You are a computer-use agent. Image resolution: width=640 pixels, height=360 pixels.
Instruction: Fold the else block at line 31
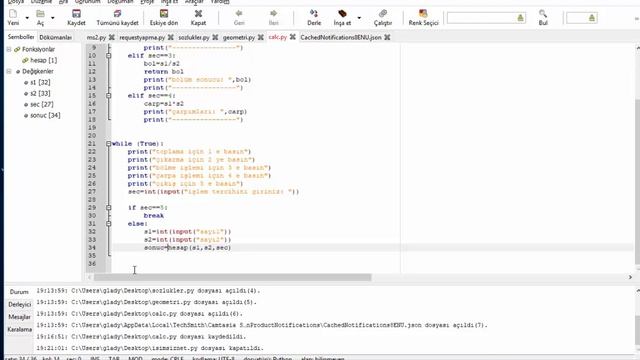coord(109,224)
